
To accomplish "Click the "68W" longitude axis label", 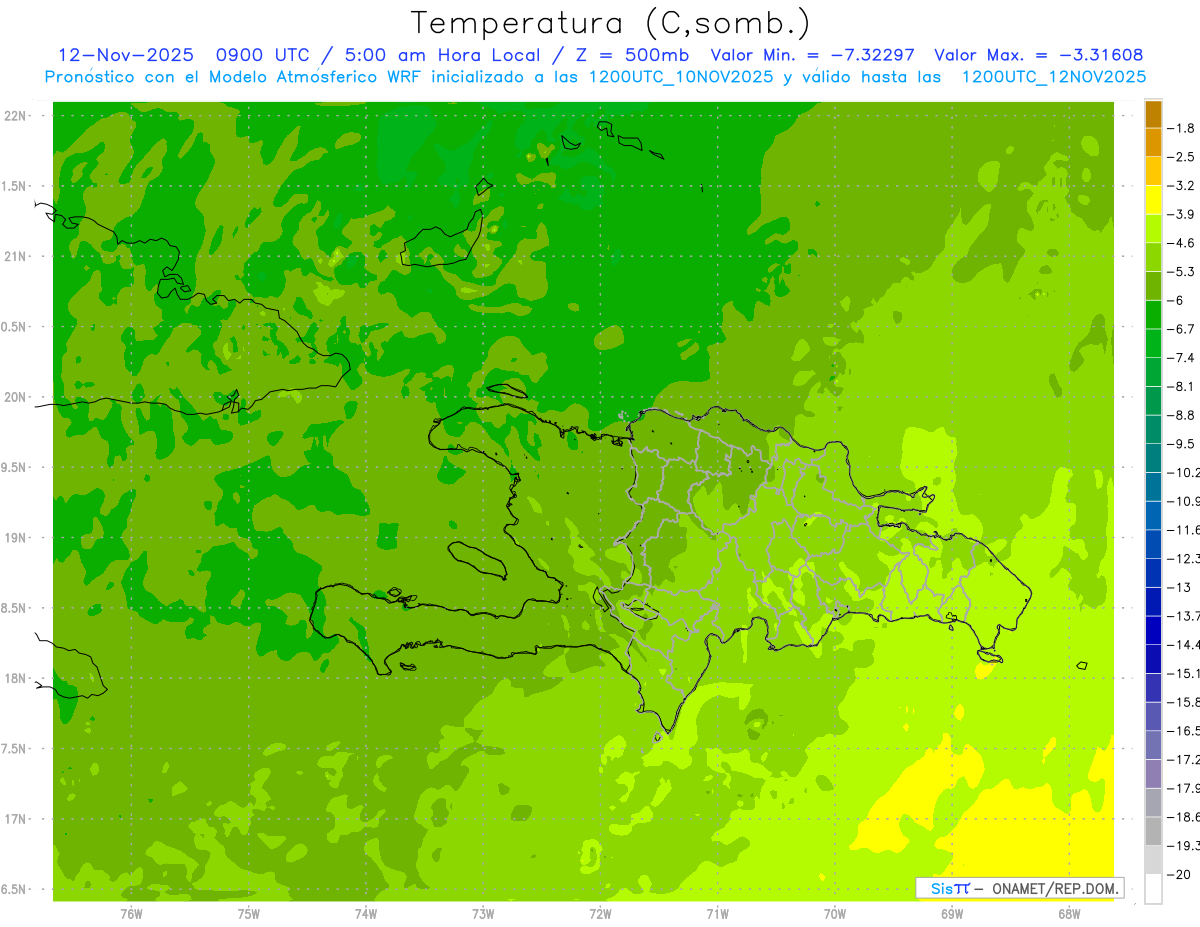I will (x=1069, y=914).
